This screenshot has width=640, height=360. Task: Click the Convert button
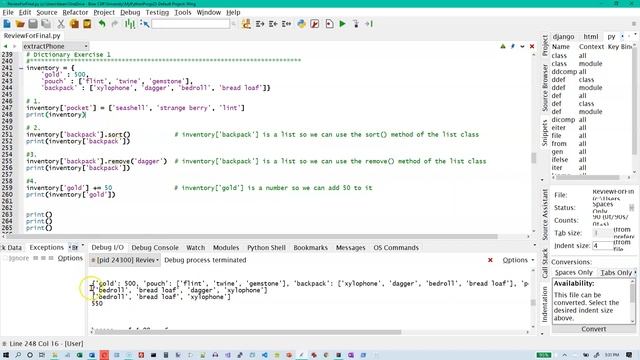(593, 329)
